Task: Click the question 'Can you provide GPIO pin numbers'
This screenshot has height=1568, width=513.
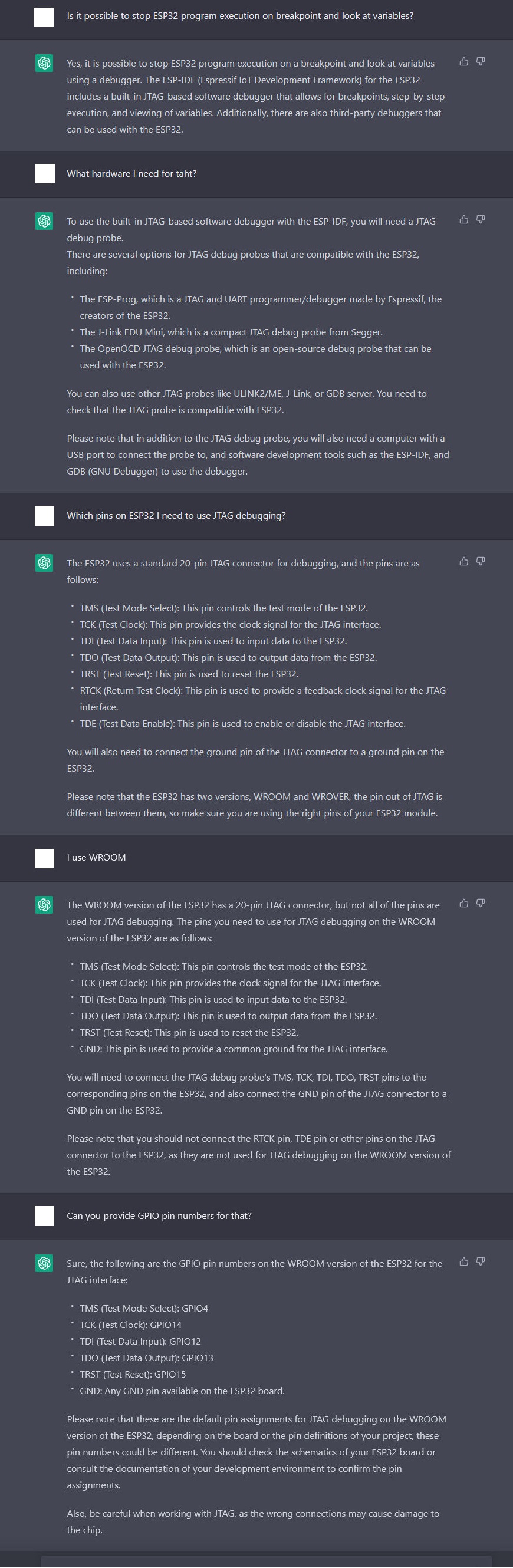Action: [x=159, y=1216]
